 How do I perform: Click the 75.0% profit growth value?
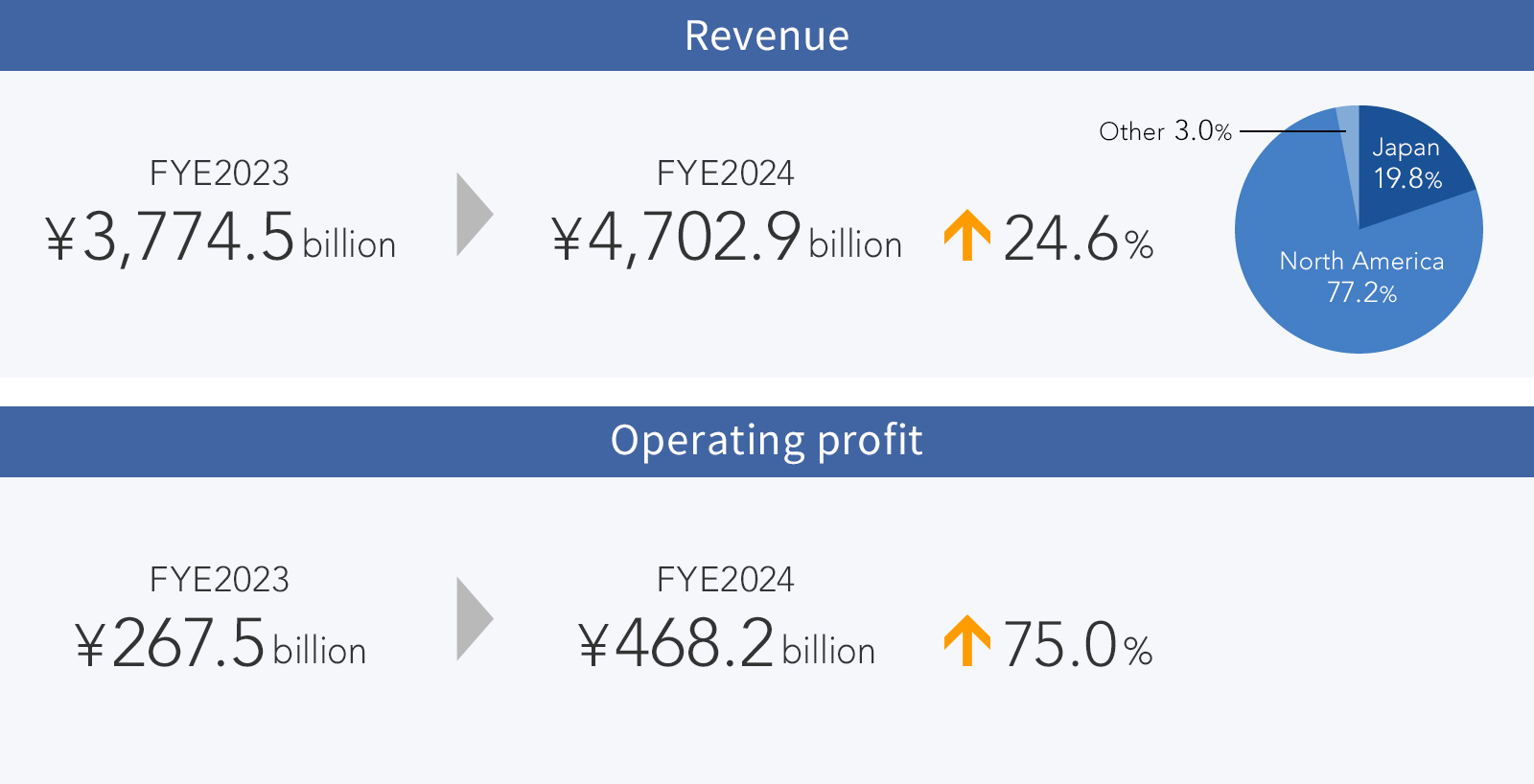[1078, 643]
